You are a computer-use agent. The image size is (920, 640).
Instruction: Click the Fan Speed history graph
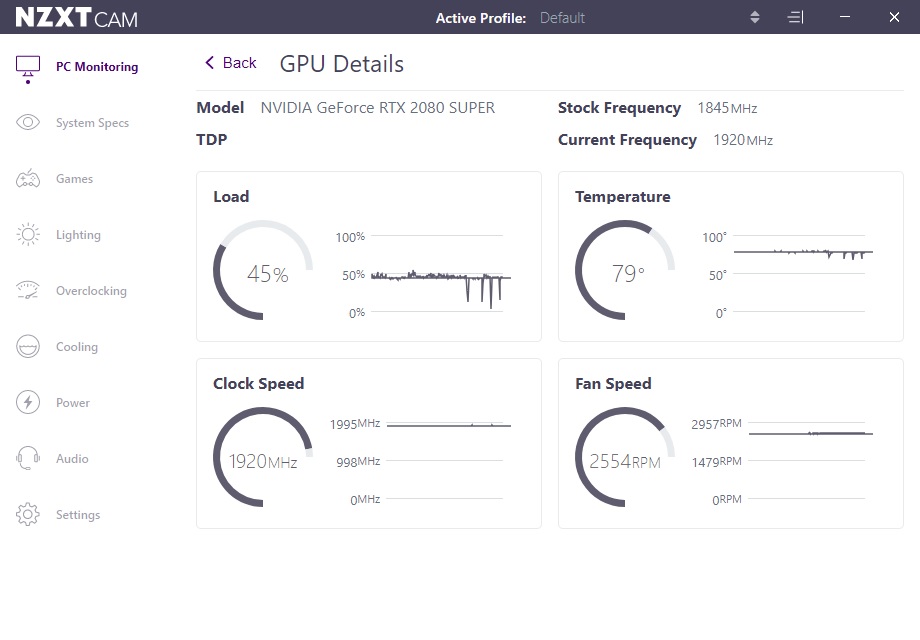pos(810,462)
